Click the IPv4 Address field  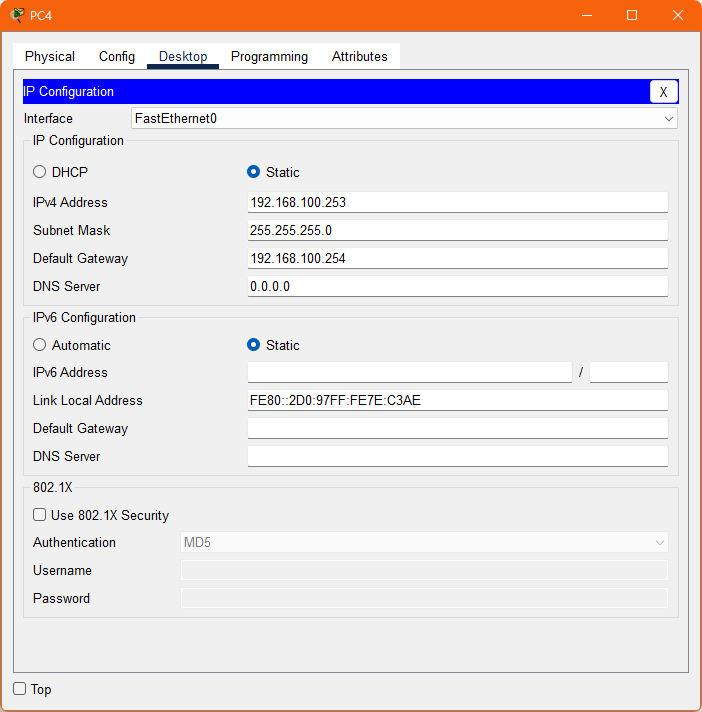click(x=458, y=202)
